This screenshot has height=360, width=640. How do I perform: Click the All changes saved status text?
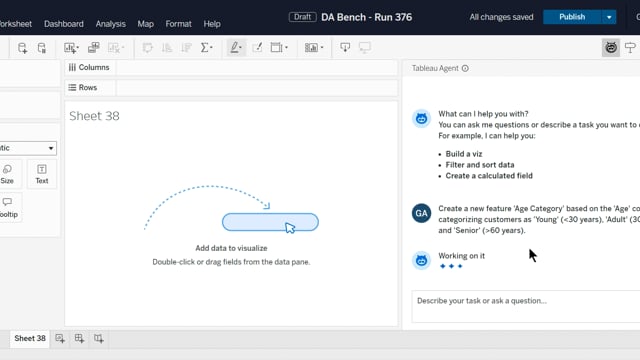501,17
